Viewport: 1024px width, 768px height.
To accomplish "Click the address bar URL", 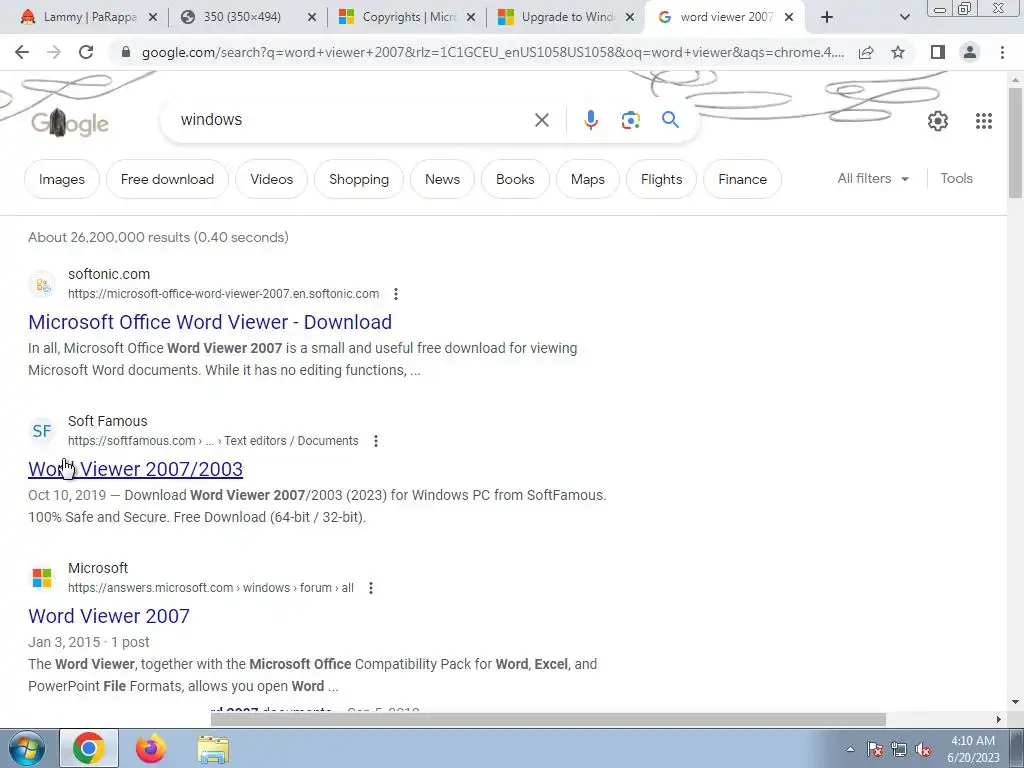I will coord(493,52).
